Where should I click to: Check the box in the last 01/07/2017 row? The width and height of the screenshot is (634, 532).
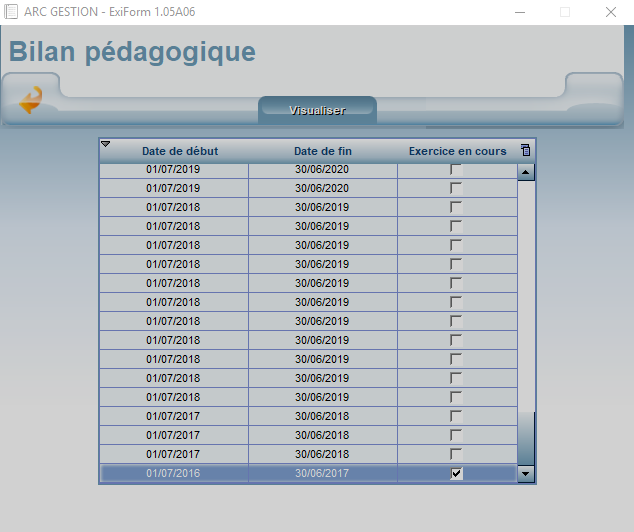click(x=457, y=454)
